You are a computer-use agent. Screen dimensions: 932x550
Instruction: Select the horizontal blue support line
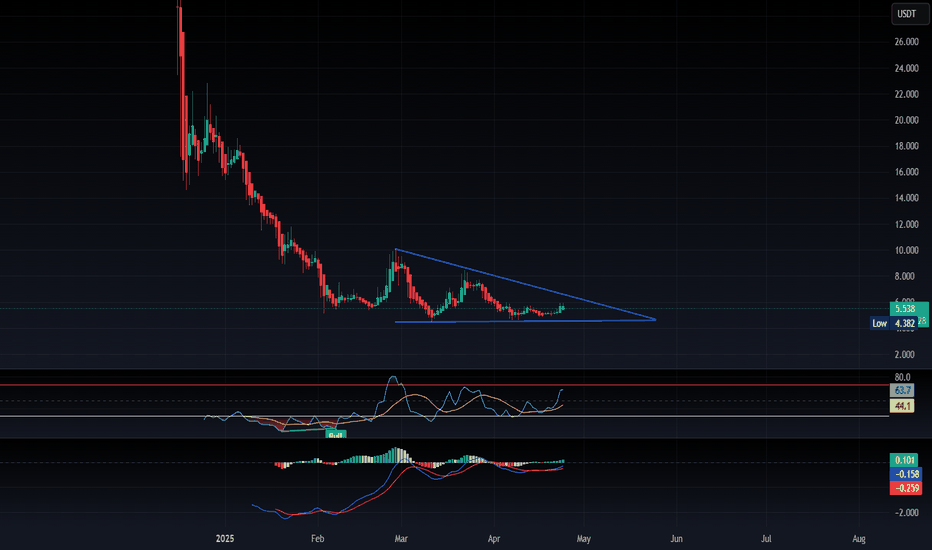[525, 321]
